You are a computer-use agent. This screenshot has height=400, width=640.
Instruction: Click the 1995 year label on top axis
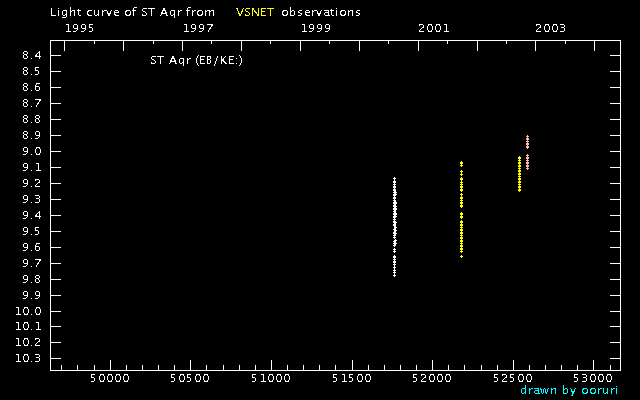[79, 28]
